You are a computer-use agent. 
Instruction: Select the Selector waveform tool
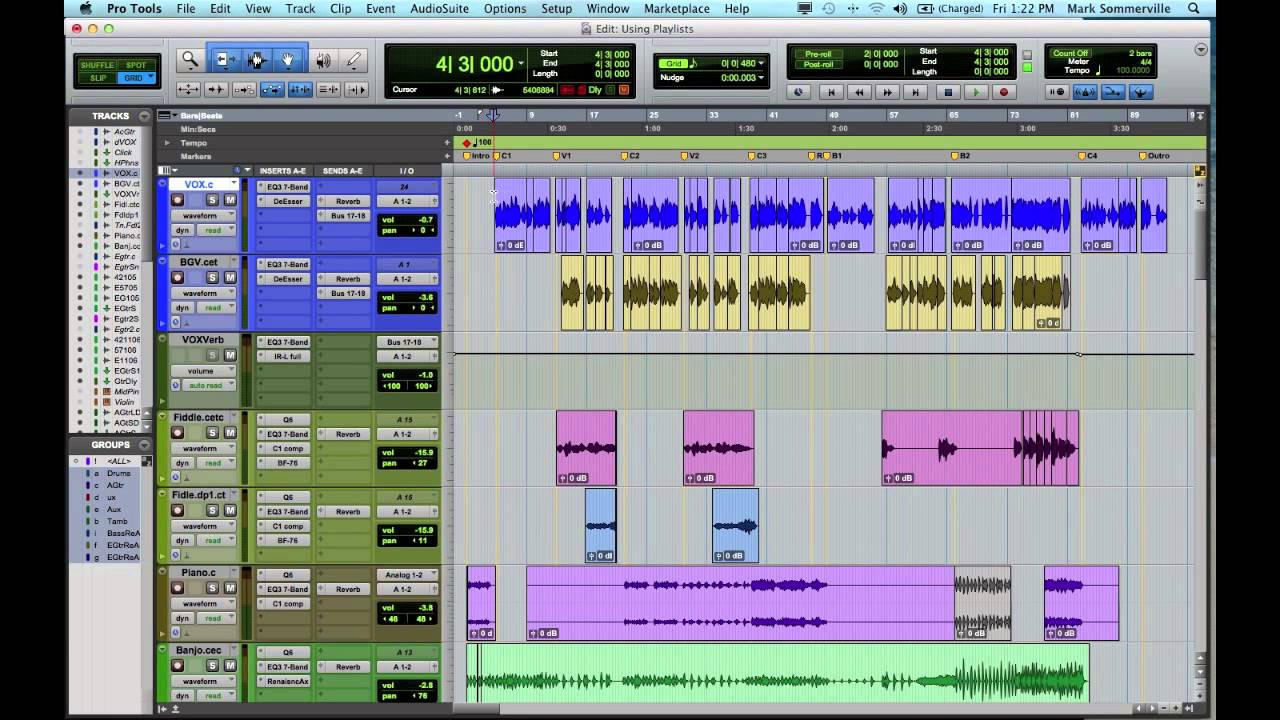(x=256, y=60)
